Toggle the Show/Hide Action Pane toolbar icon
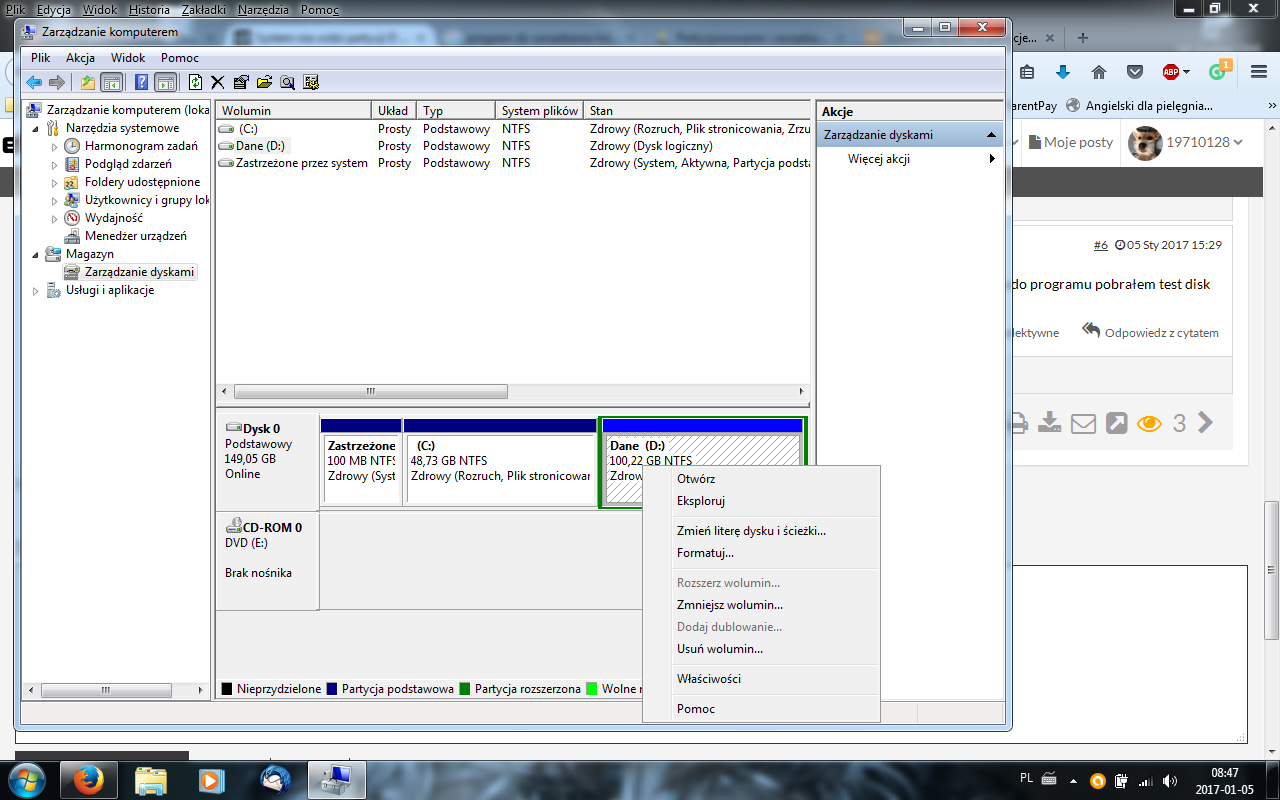Viewport: 1280px width, 800px height. (x=166, y=82)
